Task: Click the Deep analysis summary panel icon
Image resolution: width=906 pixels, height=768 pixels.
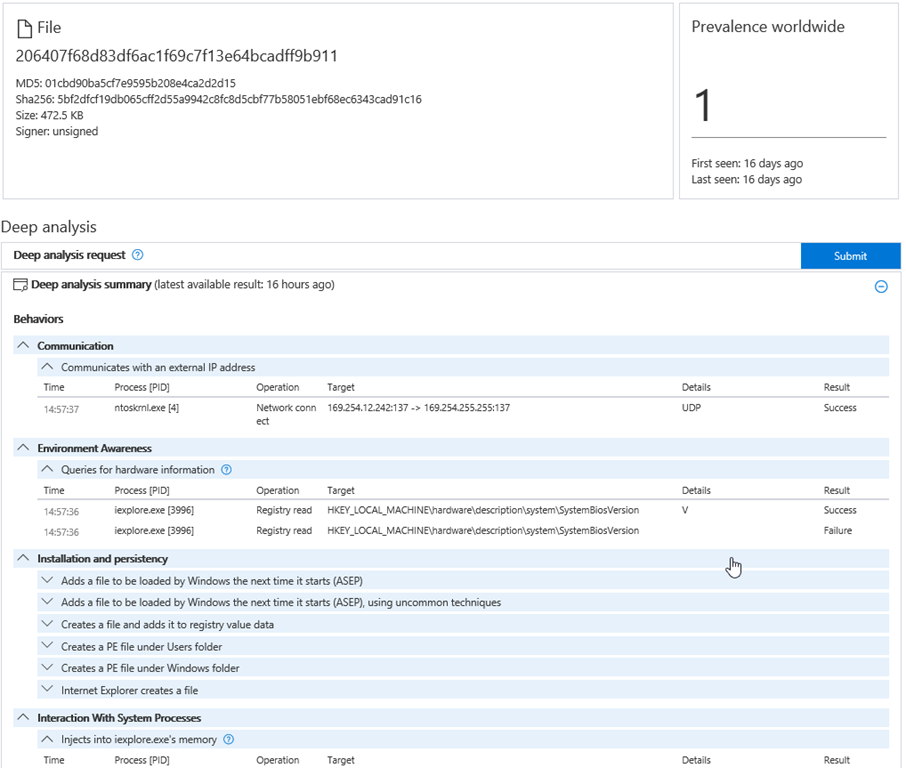Action: pyautogui.click(x=20, y=285)
